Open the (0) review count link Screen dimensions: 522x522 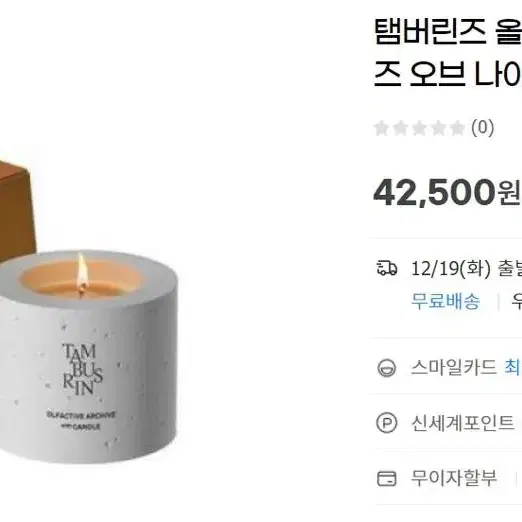482,128
